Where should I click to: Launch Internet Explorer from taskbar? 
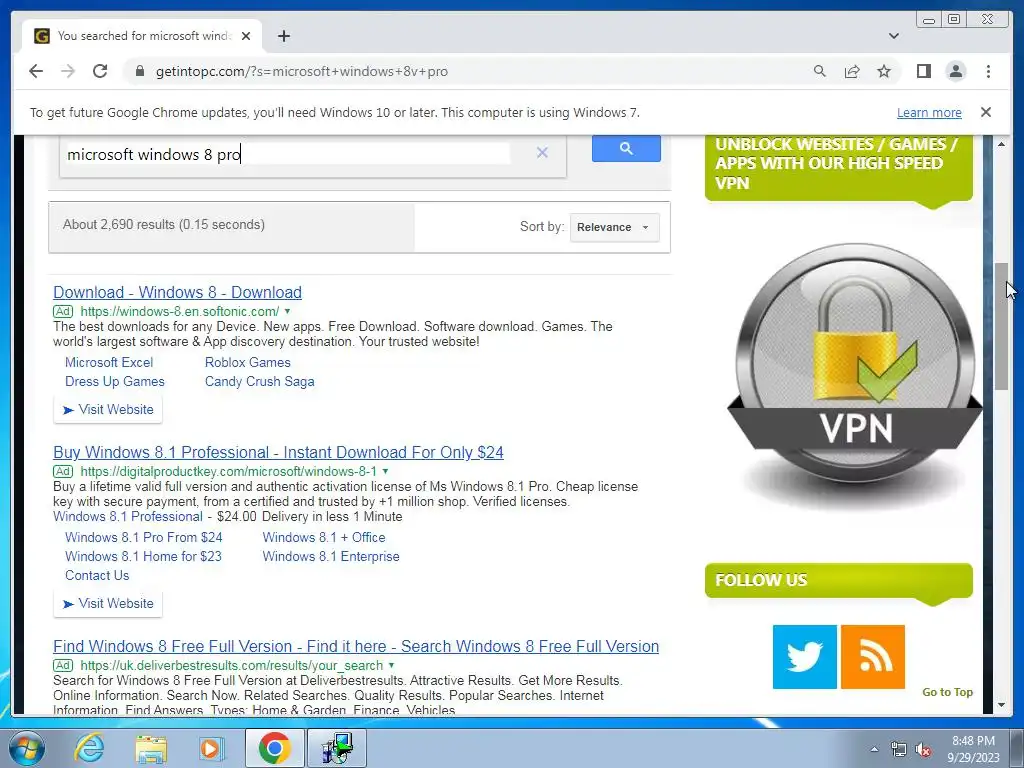point(89,748)
